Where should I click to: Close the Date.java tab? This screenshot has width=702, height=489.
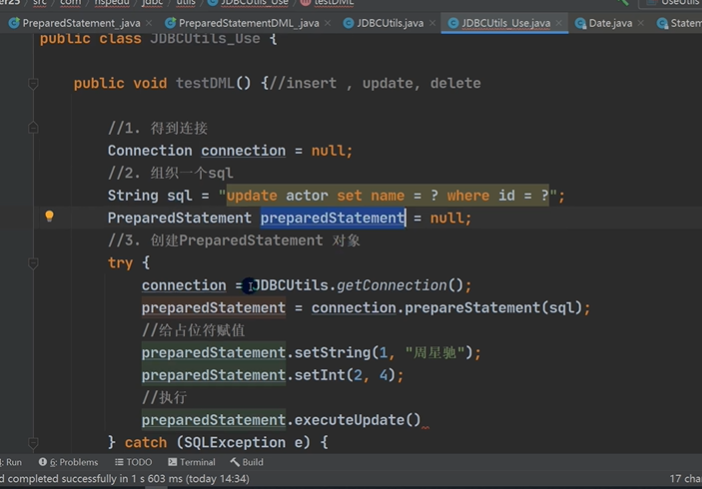click(x=641, y=23)
